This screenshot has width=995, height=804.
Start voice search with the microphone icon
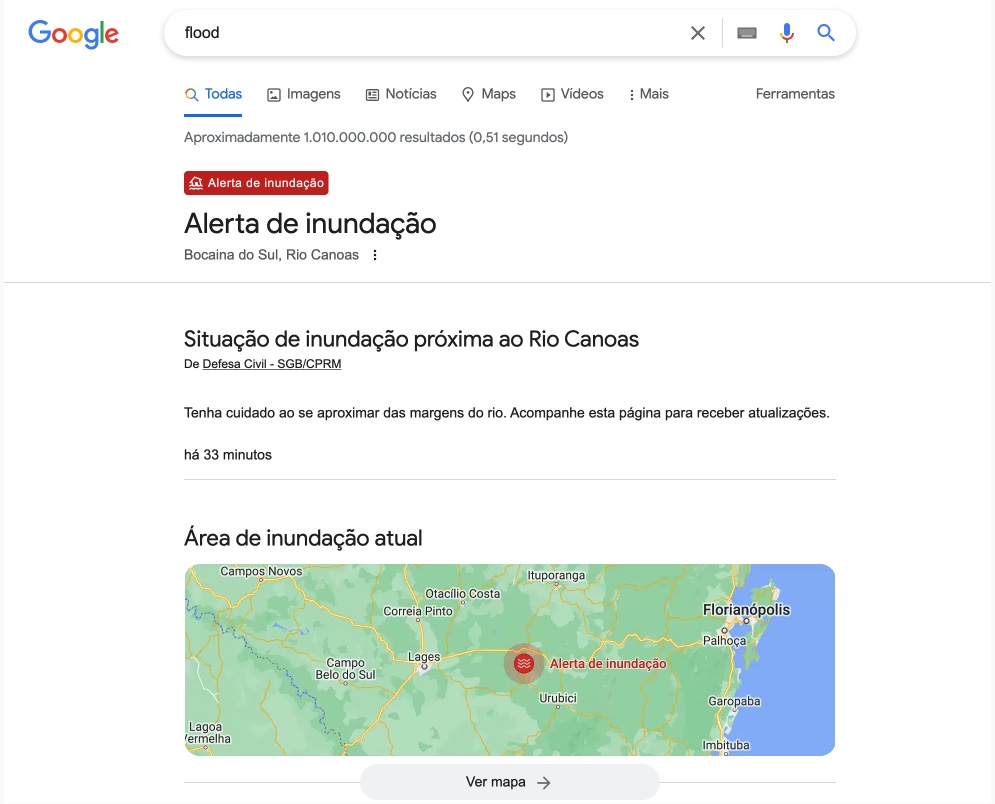pyautogui.click(x=786, y=33)
